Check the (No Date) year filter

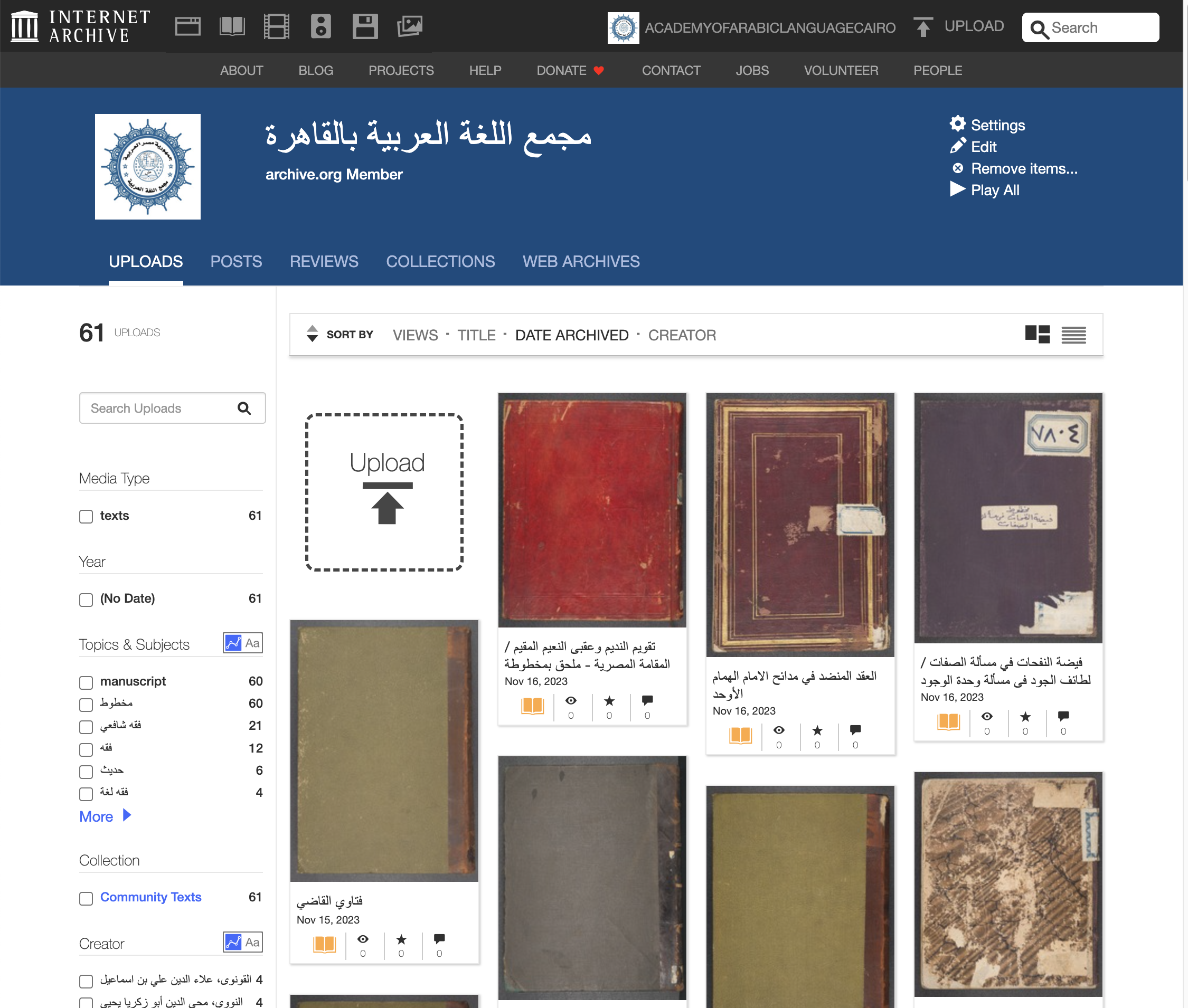tap(86, 600)
